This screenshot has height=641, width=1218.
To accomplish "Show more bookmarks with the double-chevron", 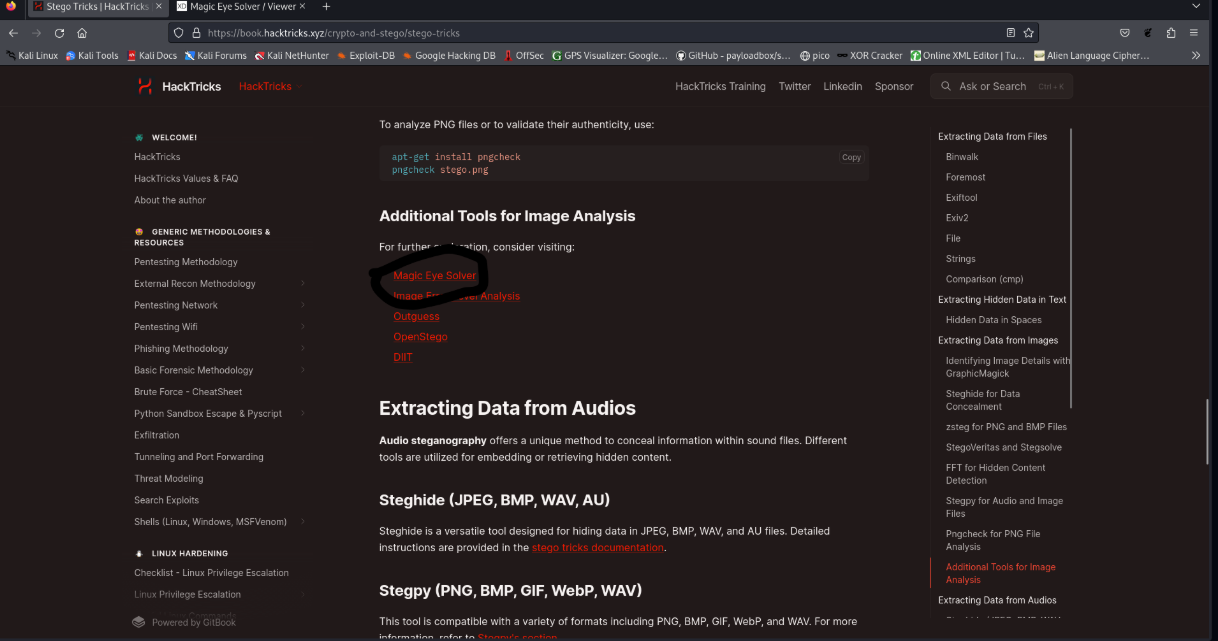I will pyautogui.click(x=1195, y=56).
